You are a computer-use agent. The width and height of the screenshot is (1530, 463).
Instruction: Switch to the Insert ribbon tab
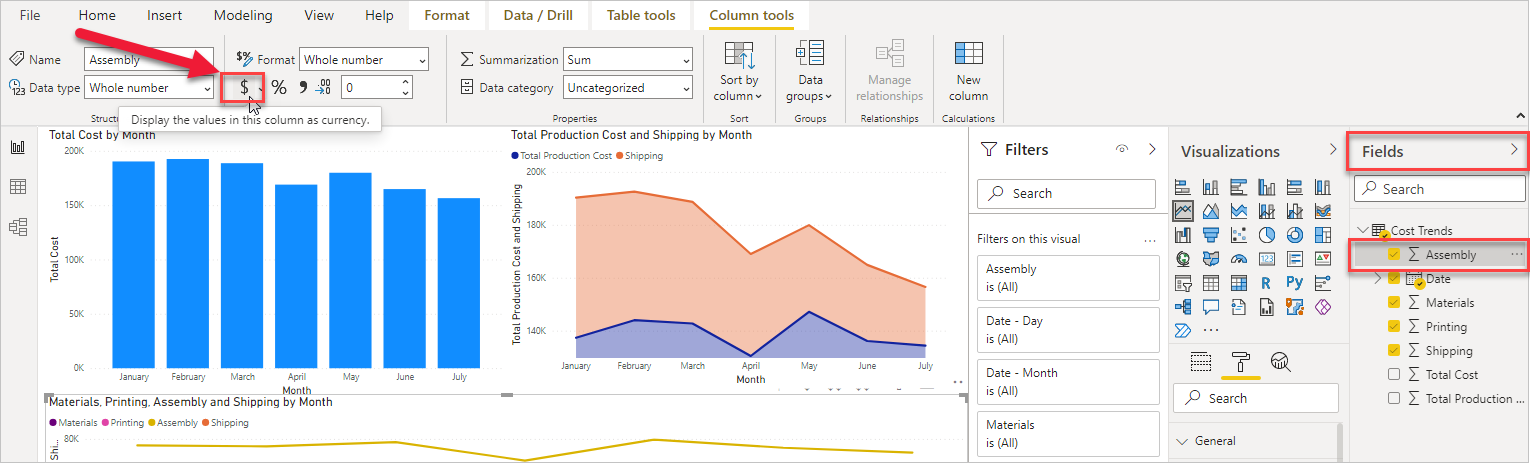164,15
